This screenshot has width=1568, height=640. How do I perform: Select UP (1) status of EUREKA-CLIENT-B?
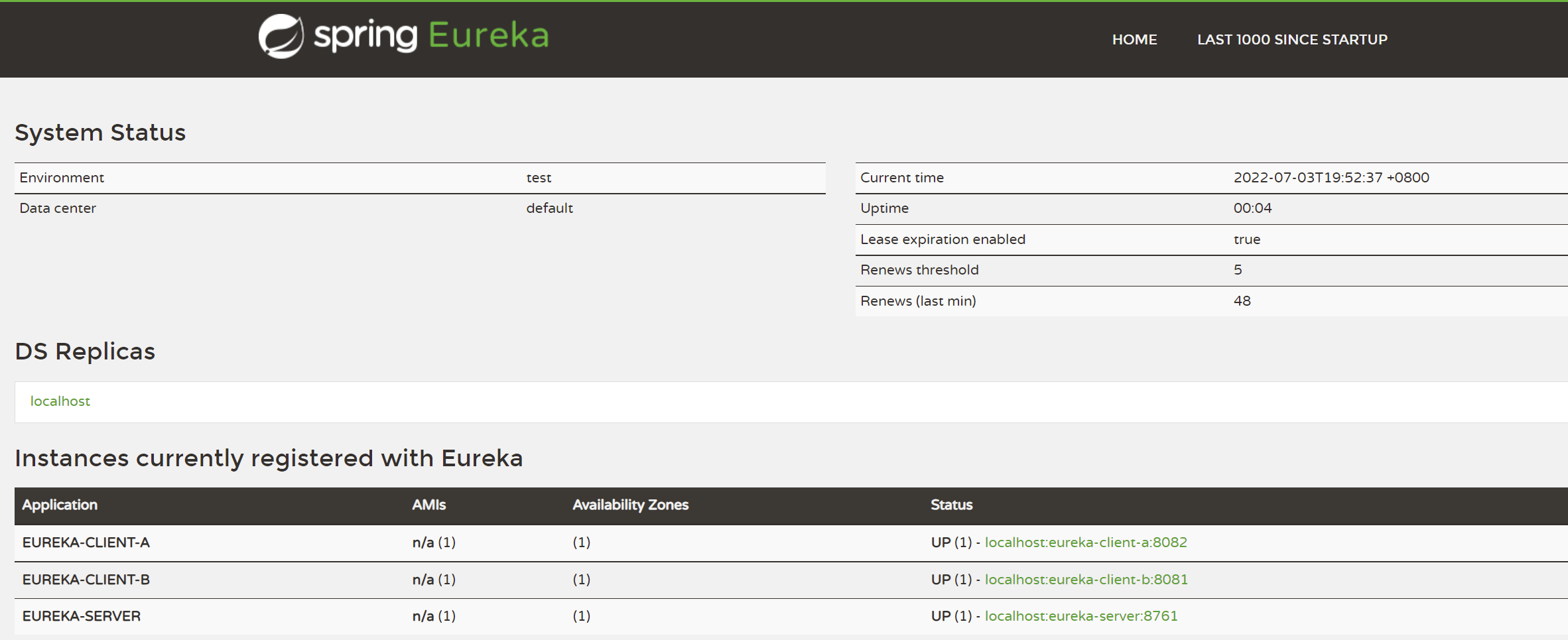coord(951,580)
